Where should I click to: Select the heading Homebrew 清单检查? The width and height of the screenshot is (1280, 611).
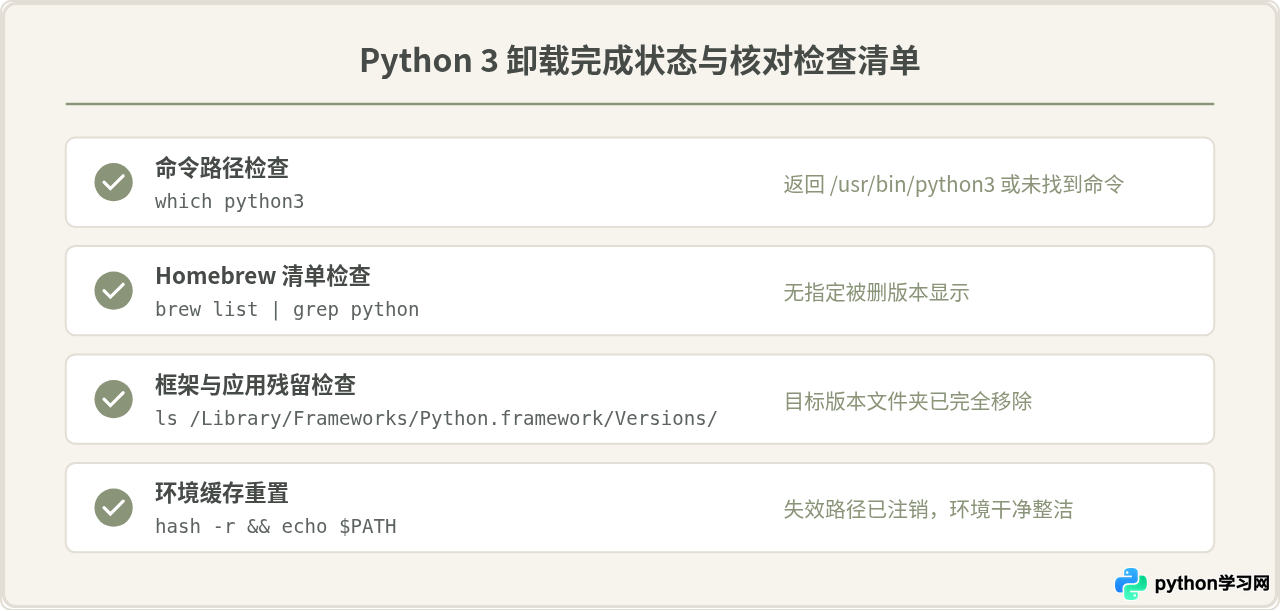(x=263, y=276)
